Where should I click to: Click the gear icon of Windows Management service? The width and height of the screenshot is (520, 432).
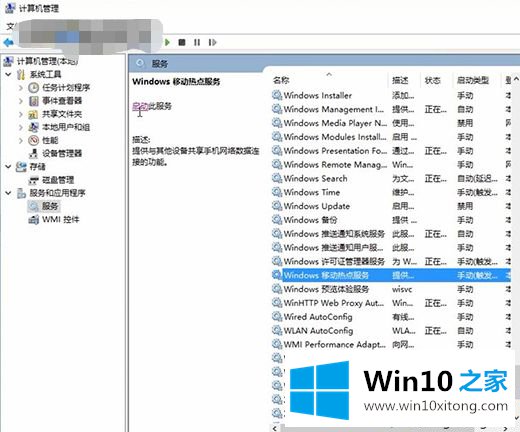point(277,109)
